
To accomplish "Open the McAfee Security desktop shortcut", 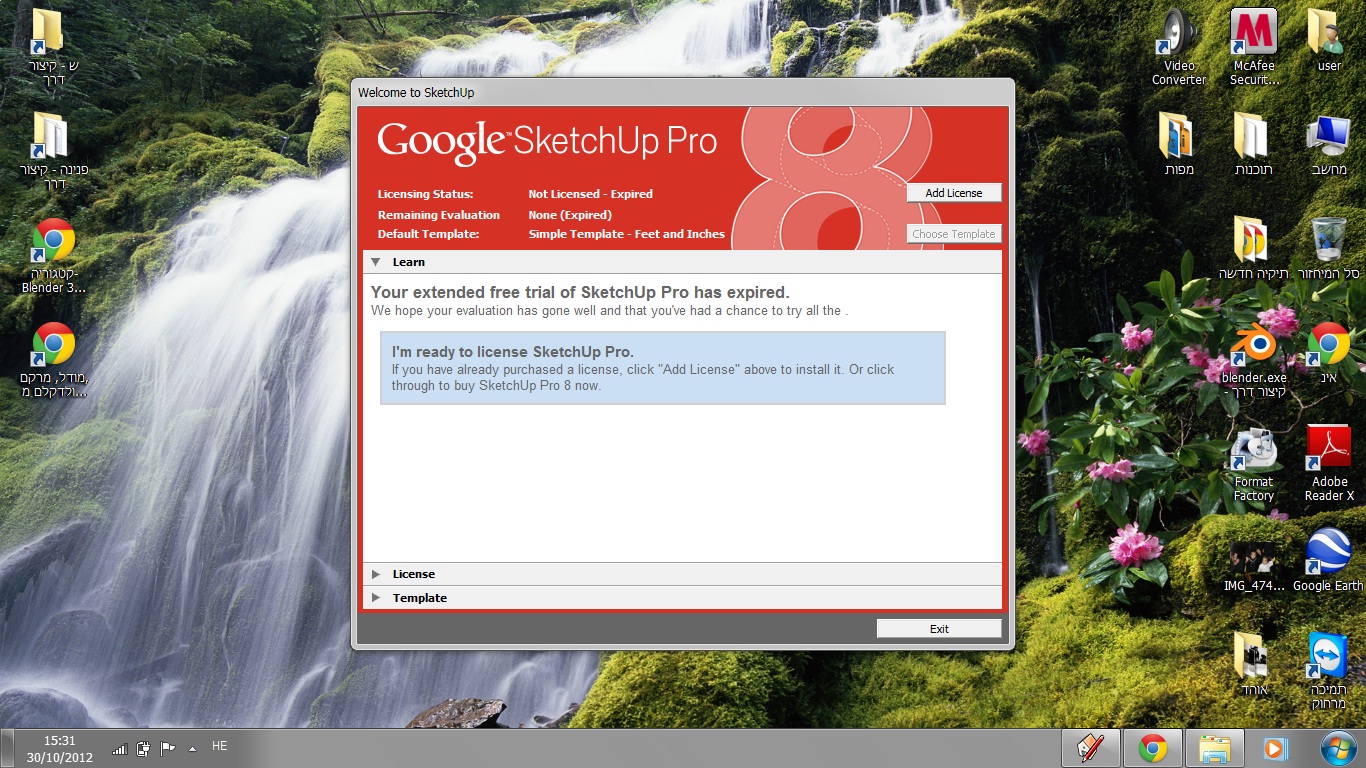I will coord(1254,47).
